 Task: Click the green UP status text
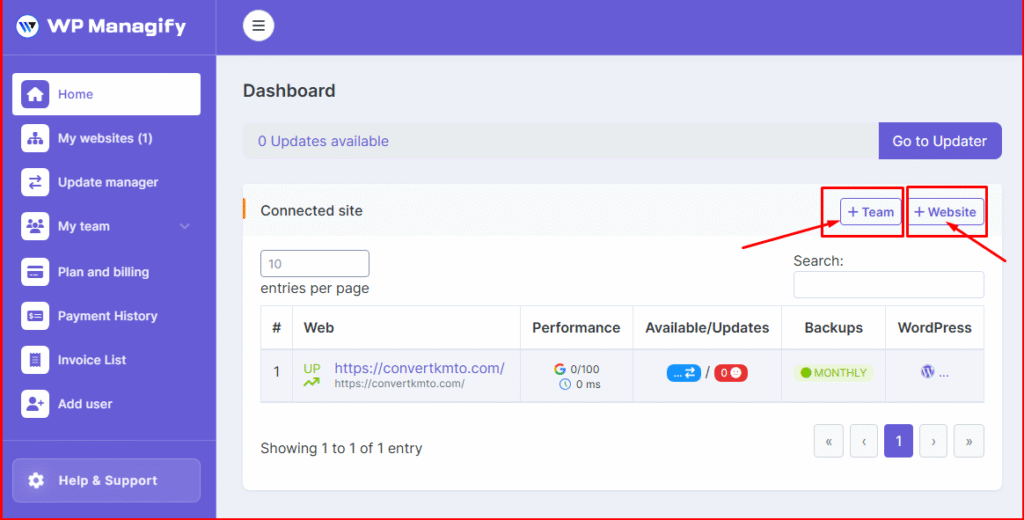(312, 368)
